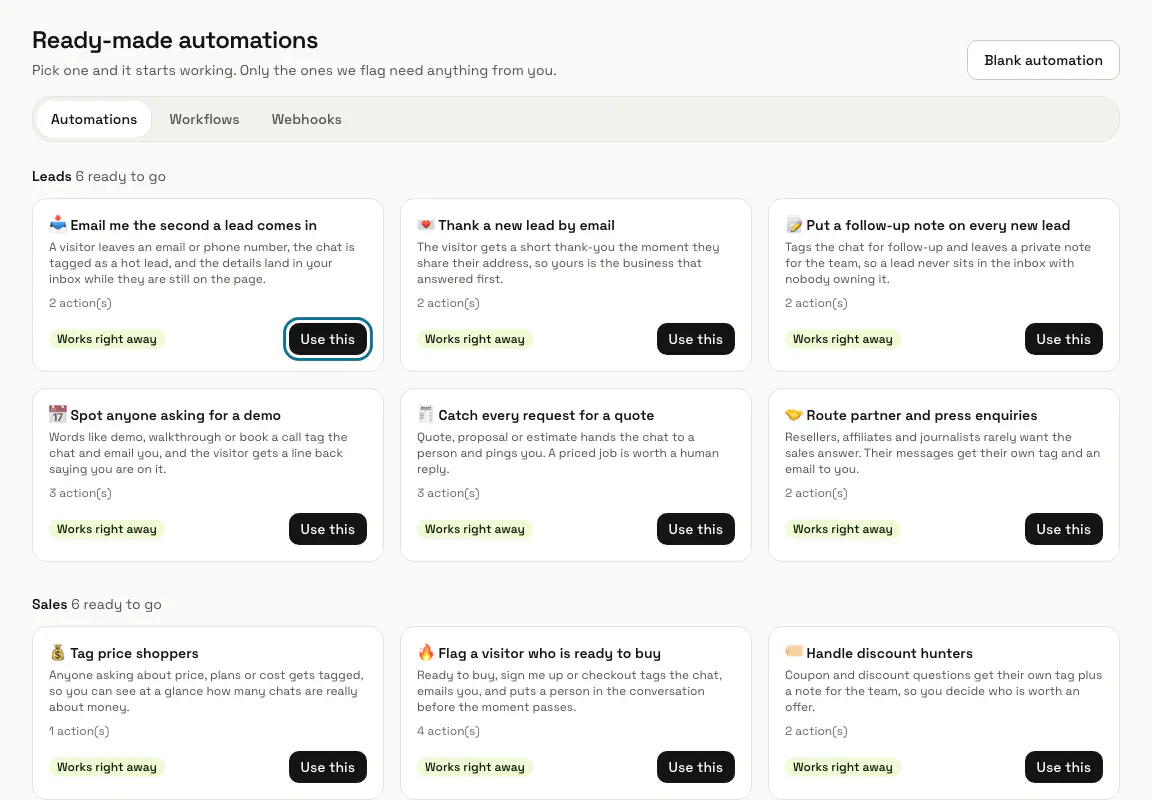
Task: Click the 'Thank a new lead by email' title
Action: [x=527, y=226]
